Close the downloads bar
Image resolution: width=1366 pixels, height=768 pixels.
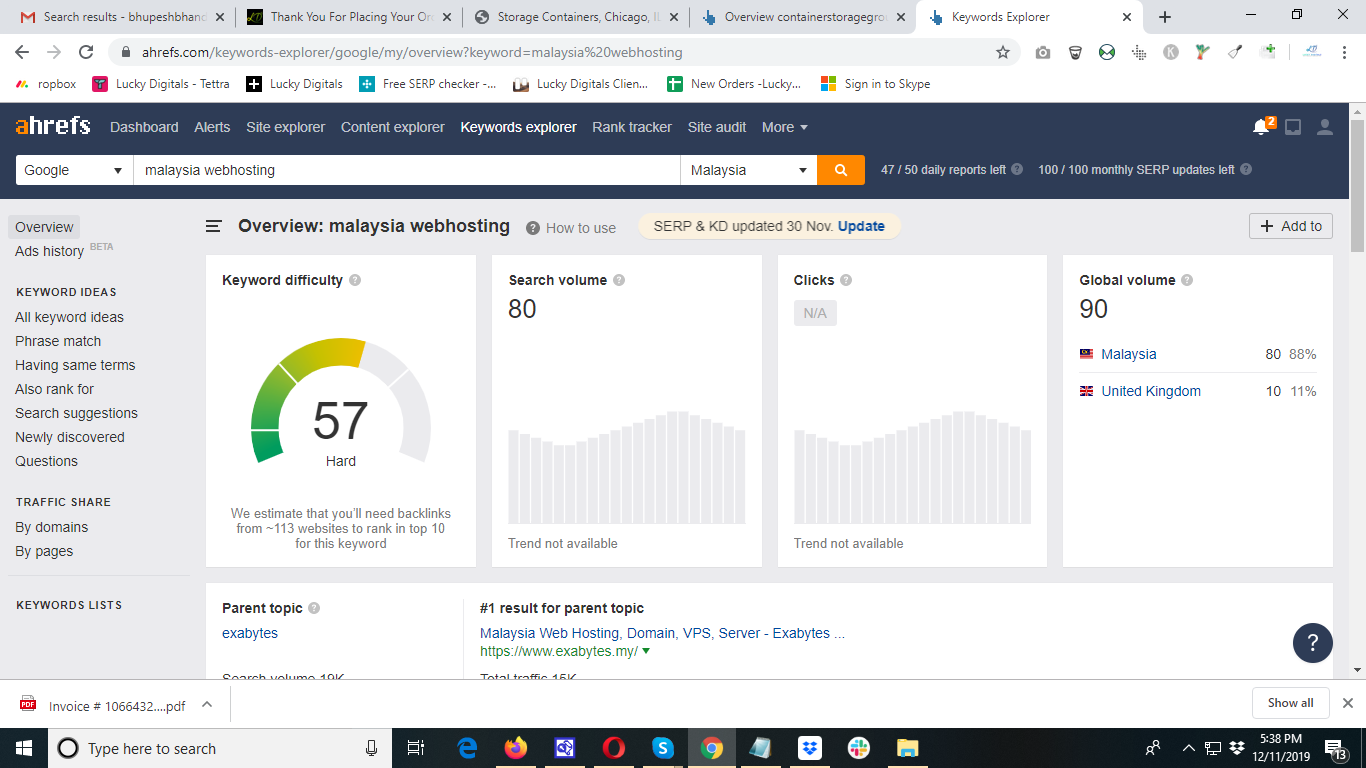(1348, 703)
